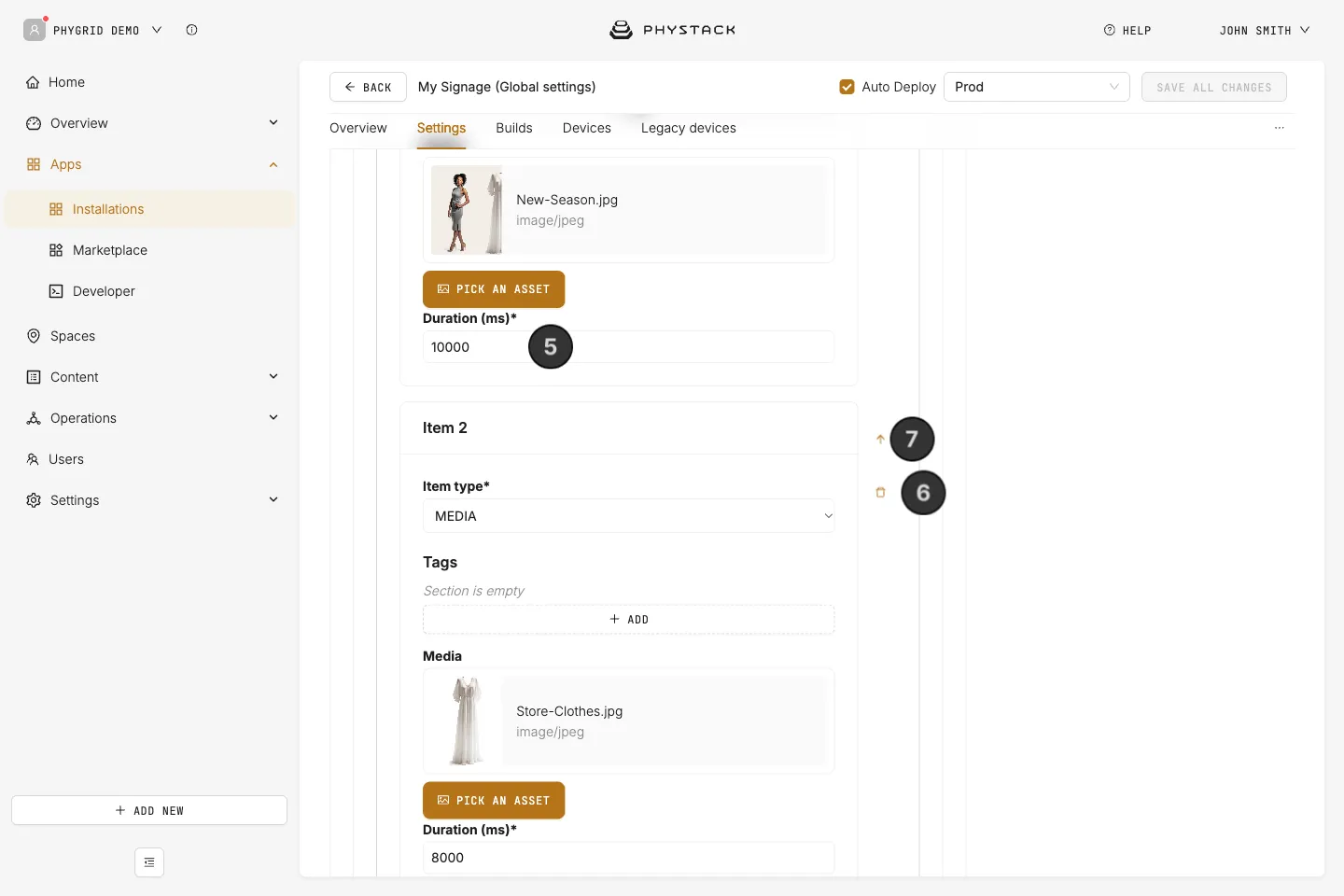Expand the Content sidebar chevron
Image resolution: width=1344 pixels, height=896 pixels.
273,376
